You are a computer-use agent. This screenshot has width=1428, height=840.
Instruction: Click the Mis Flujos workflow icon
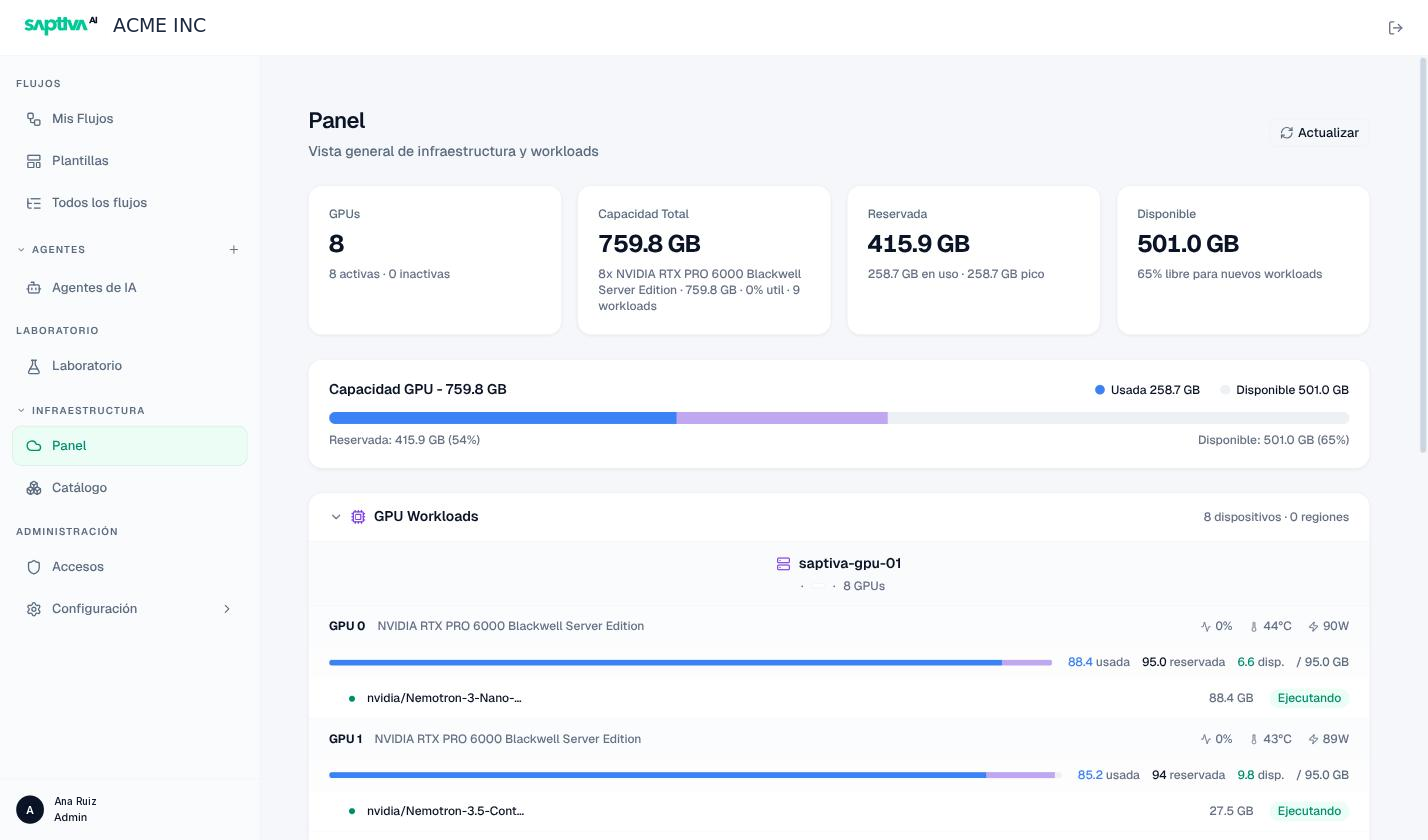tap(34, 119)
